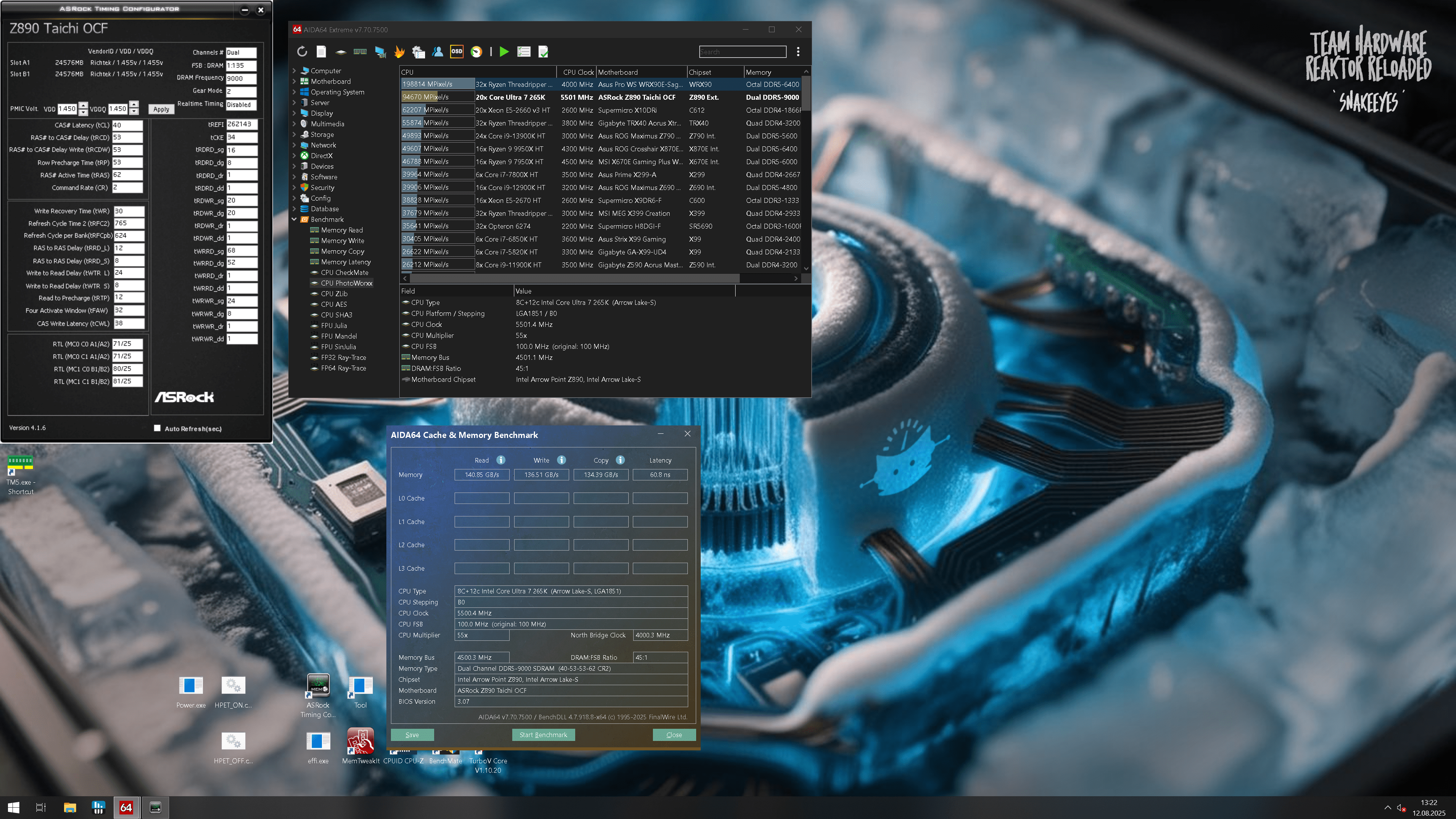Expand the Storage tree category
The height and width of the screenshot is (819, 1456).
point(294,135)
